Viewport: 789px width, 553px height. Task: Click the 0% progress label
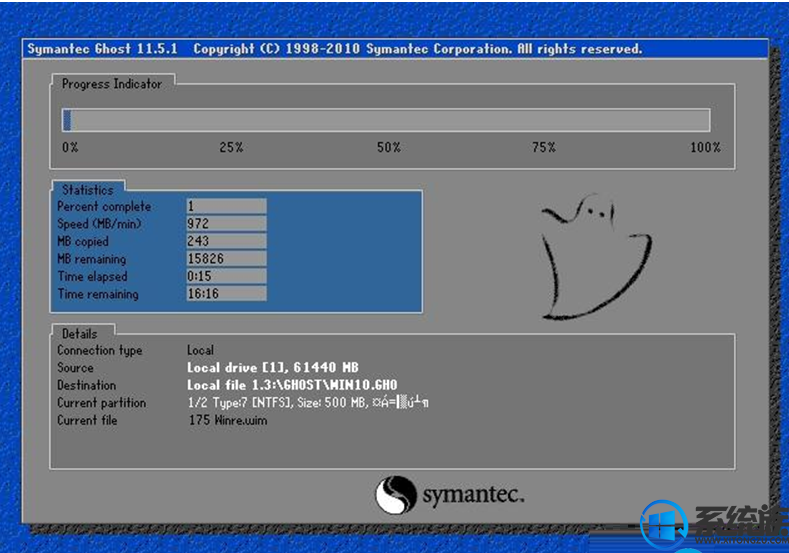click(70, 147)
